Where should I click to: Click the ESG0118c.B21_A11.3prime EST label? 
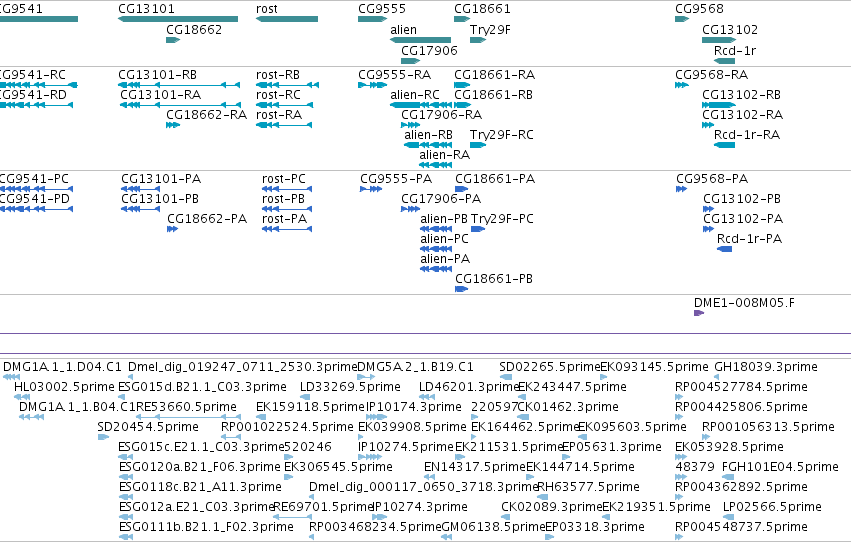(200, 487)
